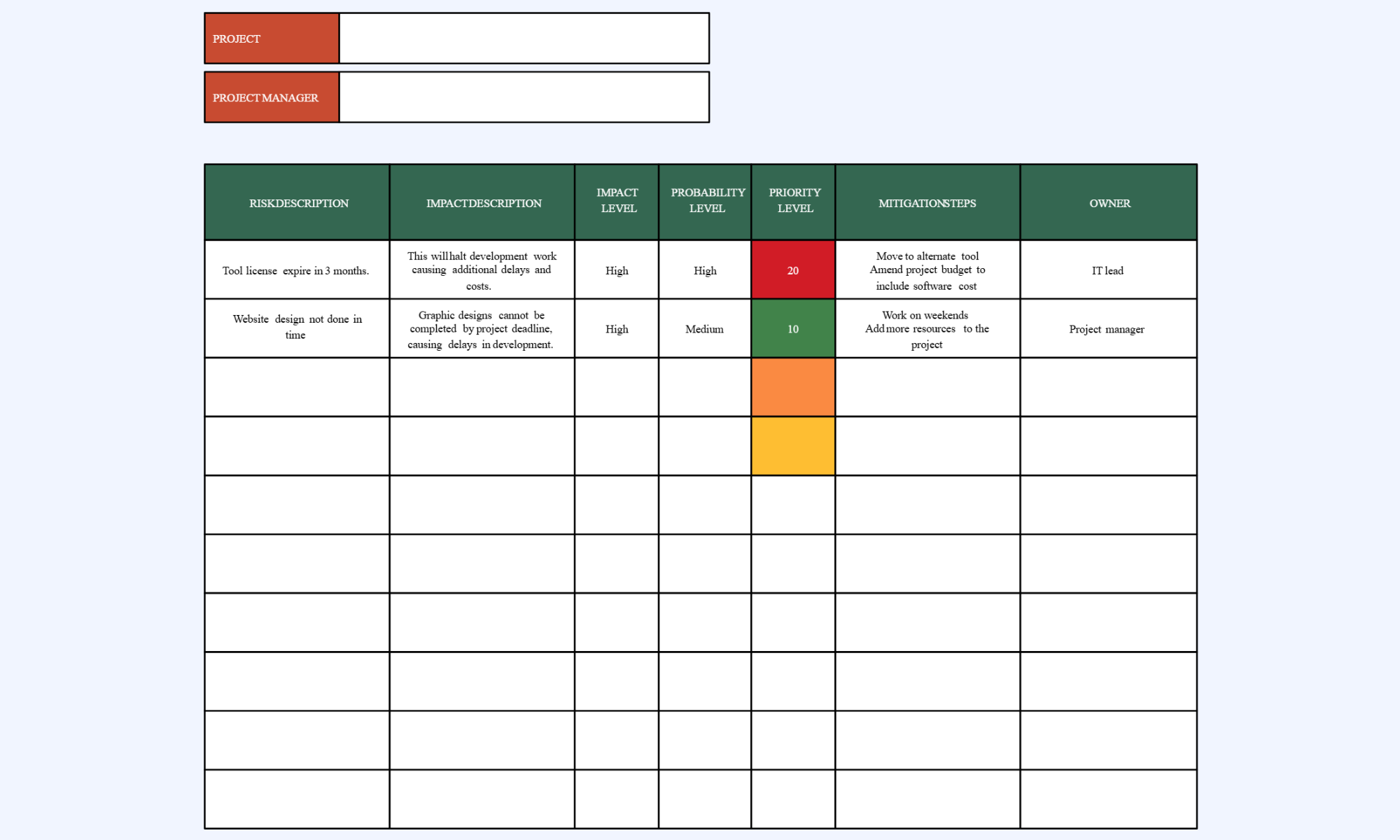
Task: Click the red PROJECT MANAGER label cell
Action: click(x=272, y=97)
